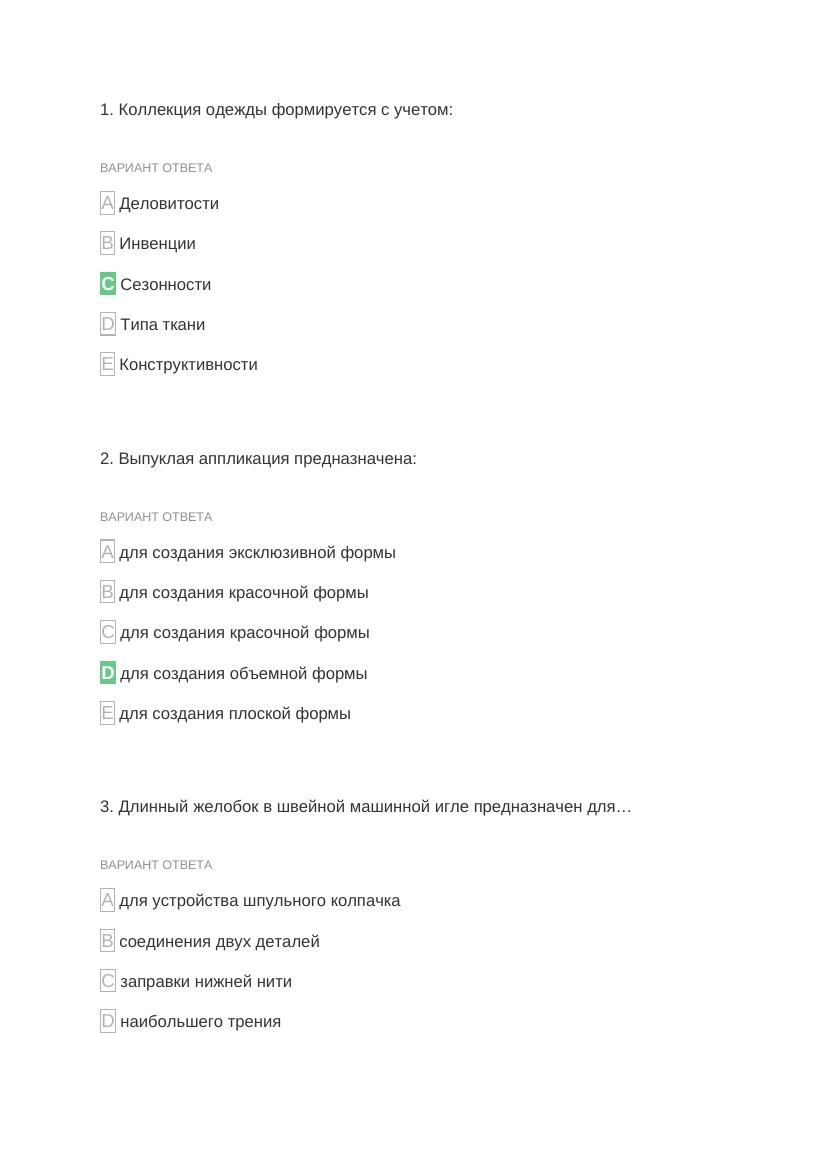
Task: Click highlighted D box for объемной формы
Action: (x=108, y=673)
